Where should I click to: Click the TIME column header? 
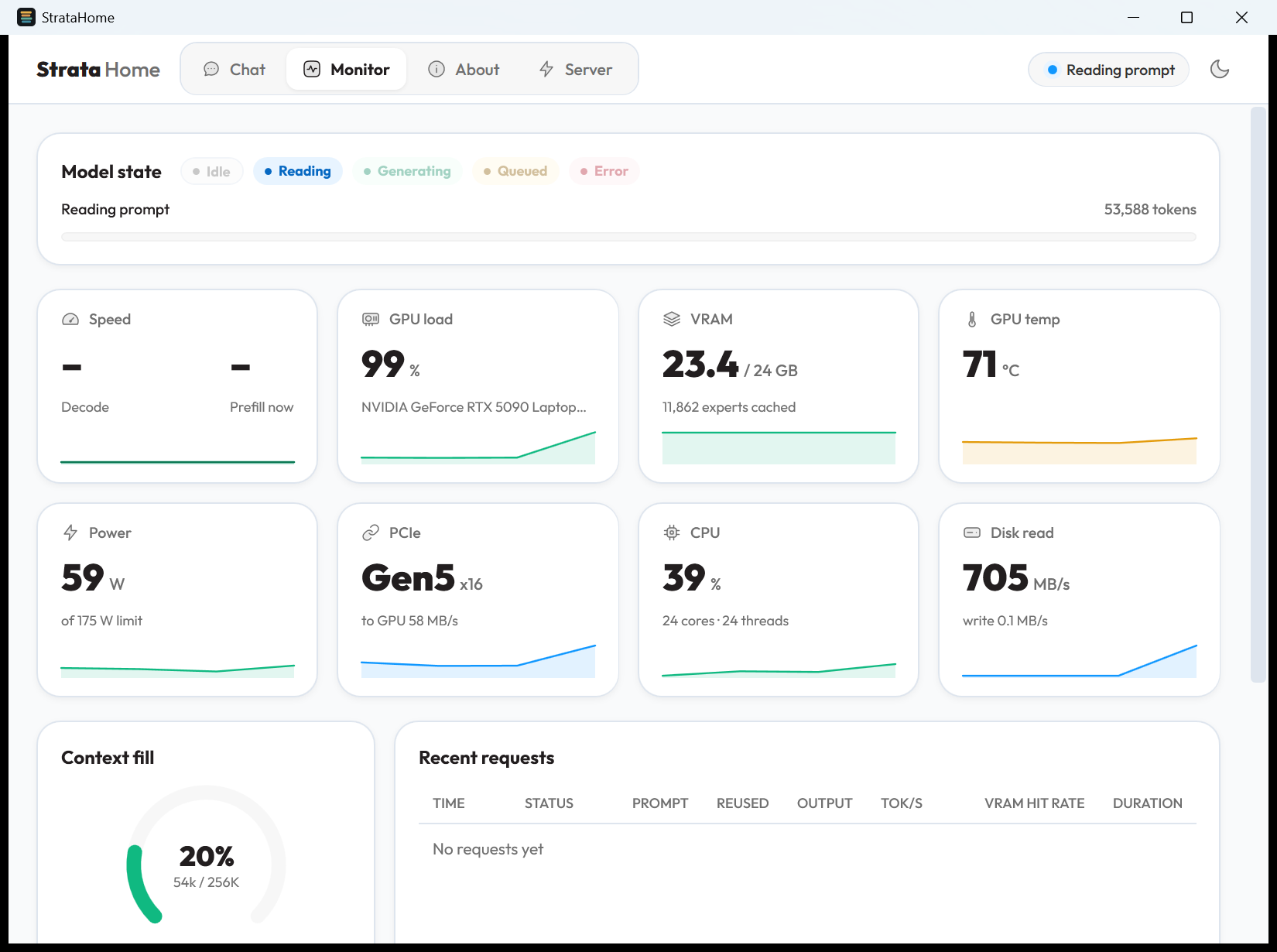coord(449,804)
